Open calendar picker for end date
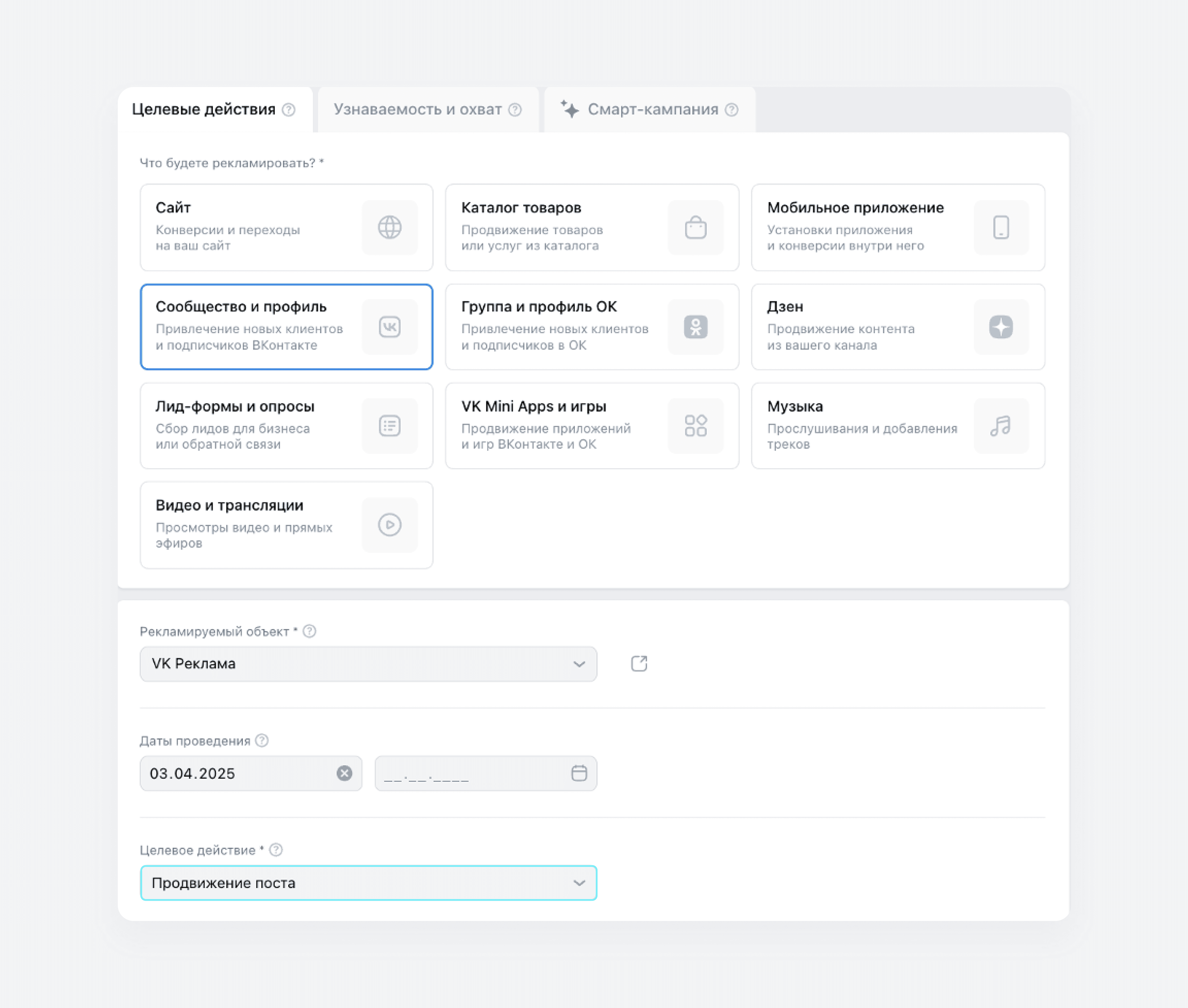This screenshot has height=1008, width=1188. pos(579,773)
